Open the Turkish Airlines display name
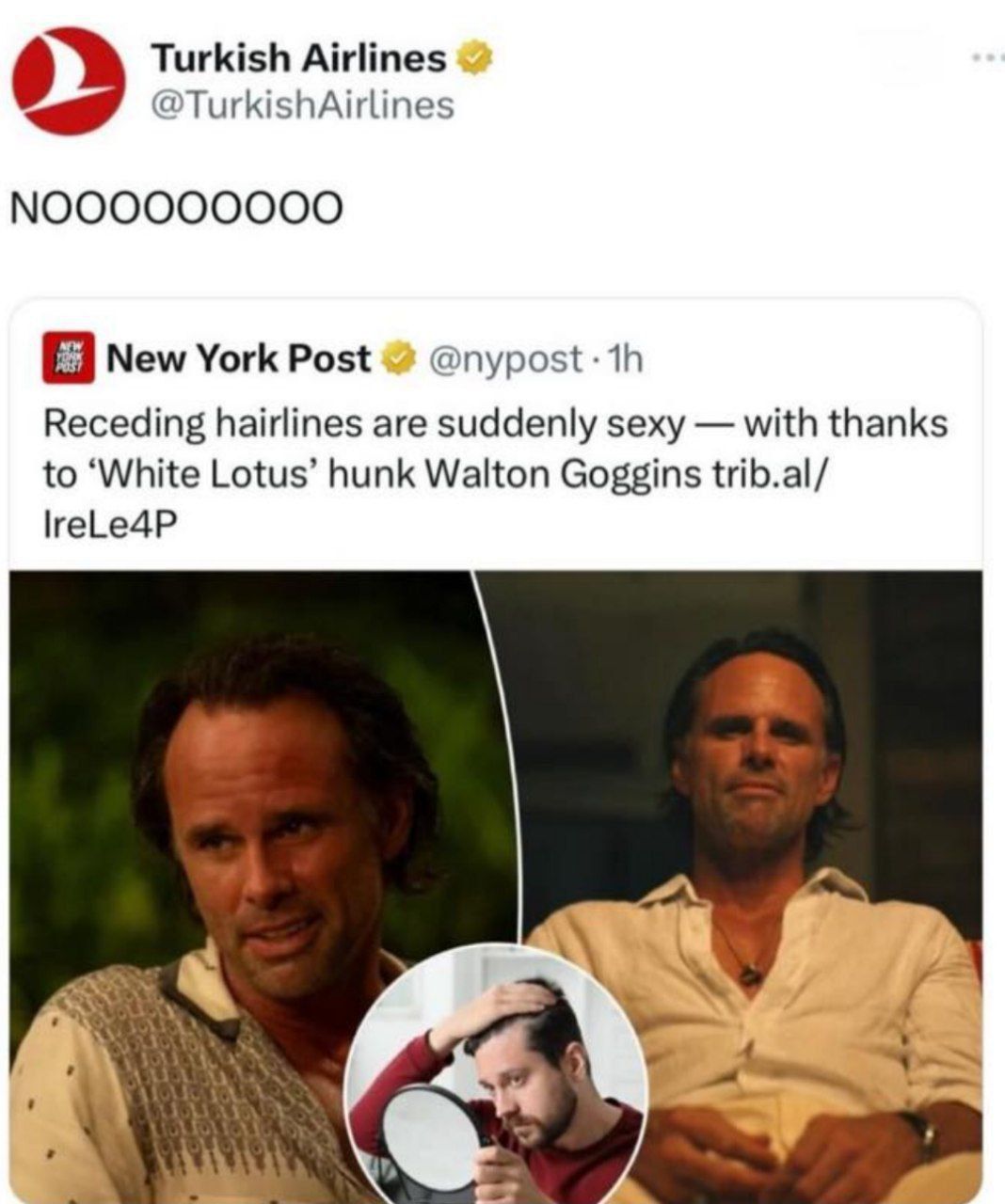The width and height of the screenshot is (1005, 1204). coord(298,59)
